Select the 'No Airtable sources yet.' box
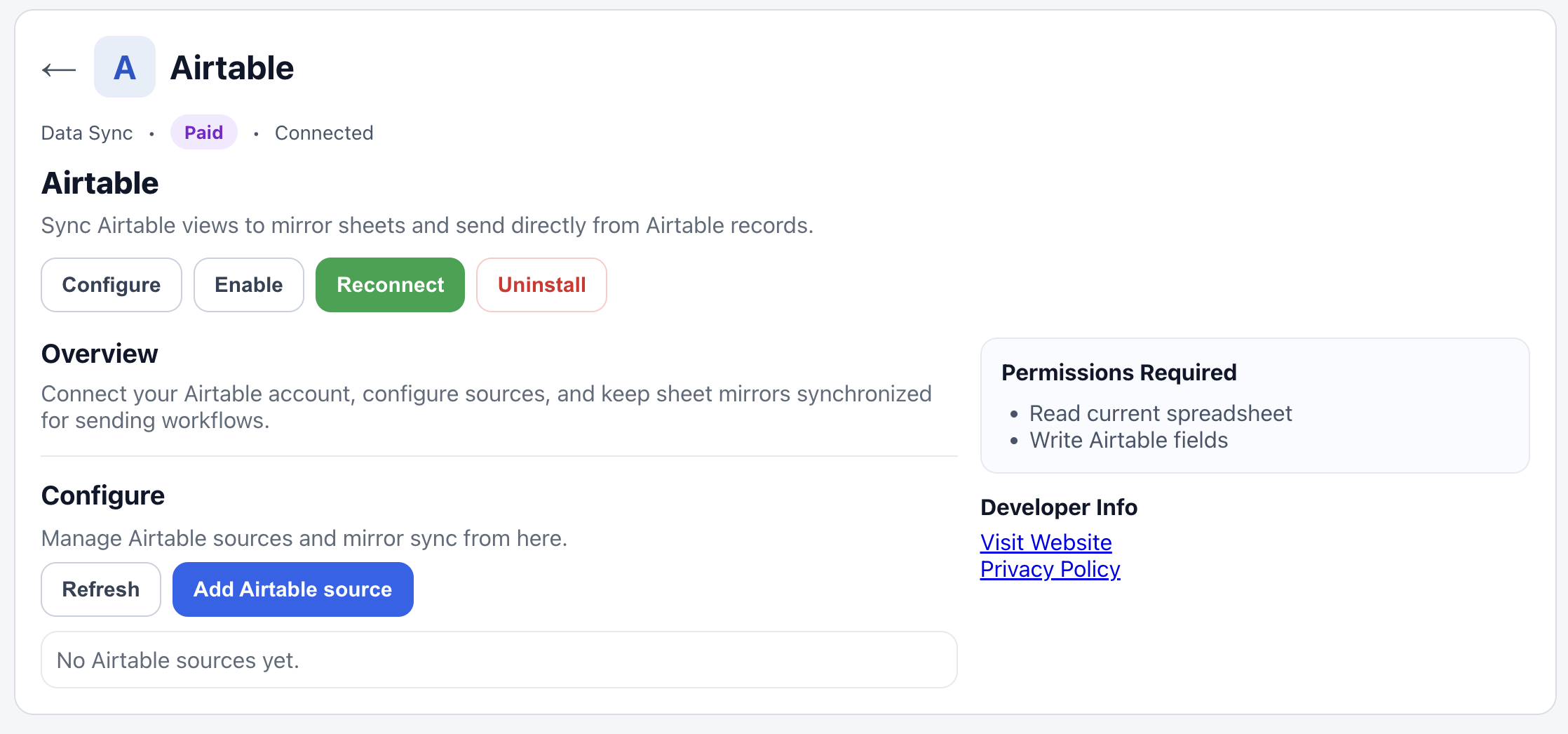 coord(499,660)
